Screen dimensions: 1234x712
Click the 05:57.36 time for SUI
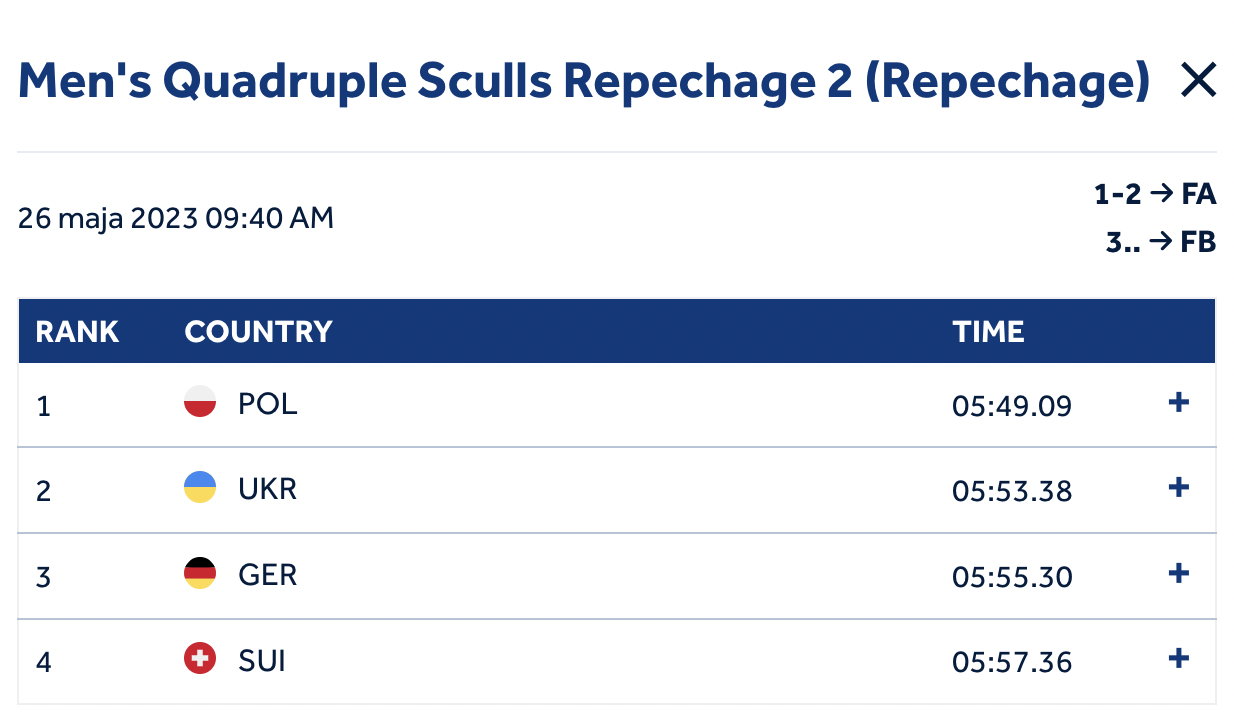pyautogui.click(x=1012, y=662)
